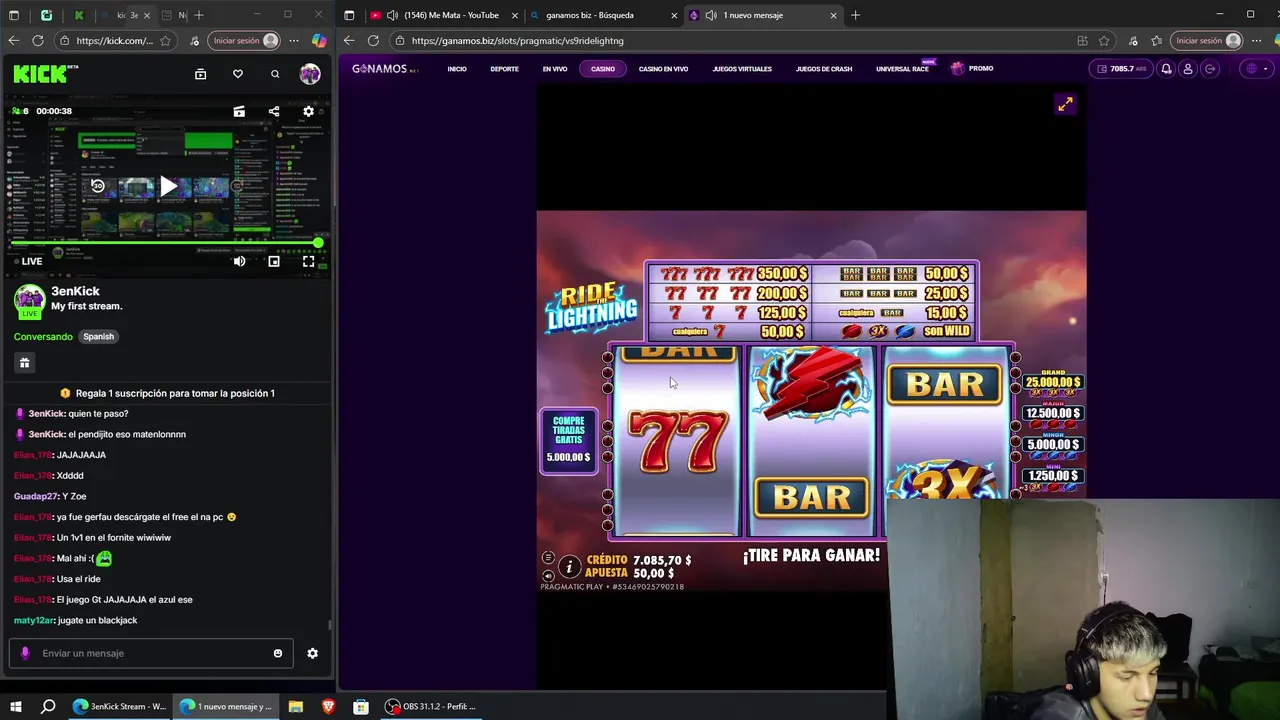Click Iniciar sesión in right browser
This screenshot has width=1280, height=720.
tap(1208, 41)
